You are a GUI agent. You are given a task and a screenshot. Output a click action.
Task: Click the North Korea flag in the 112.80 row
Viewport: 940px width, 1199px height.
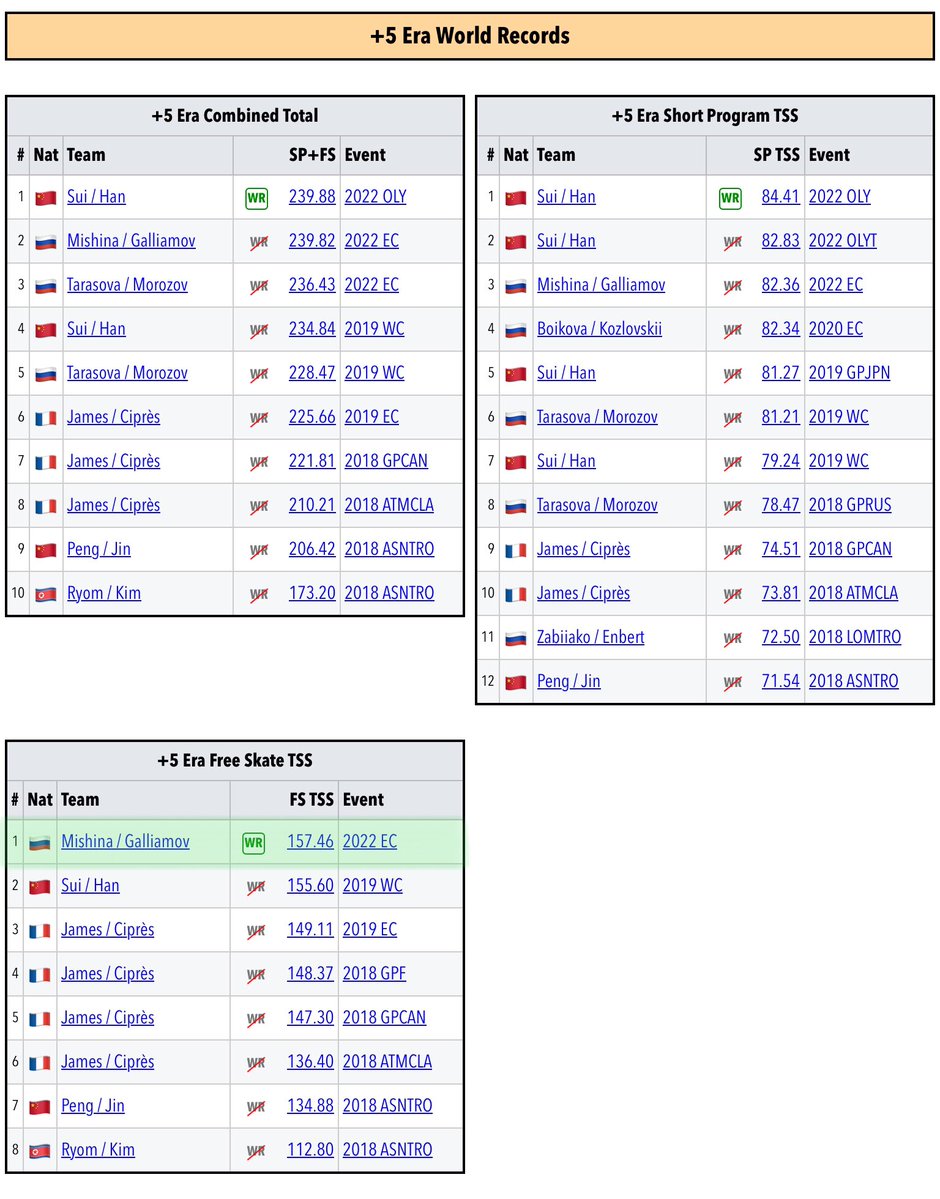pyautogui.click(x=40, y=1152)
